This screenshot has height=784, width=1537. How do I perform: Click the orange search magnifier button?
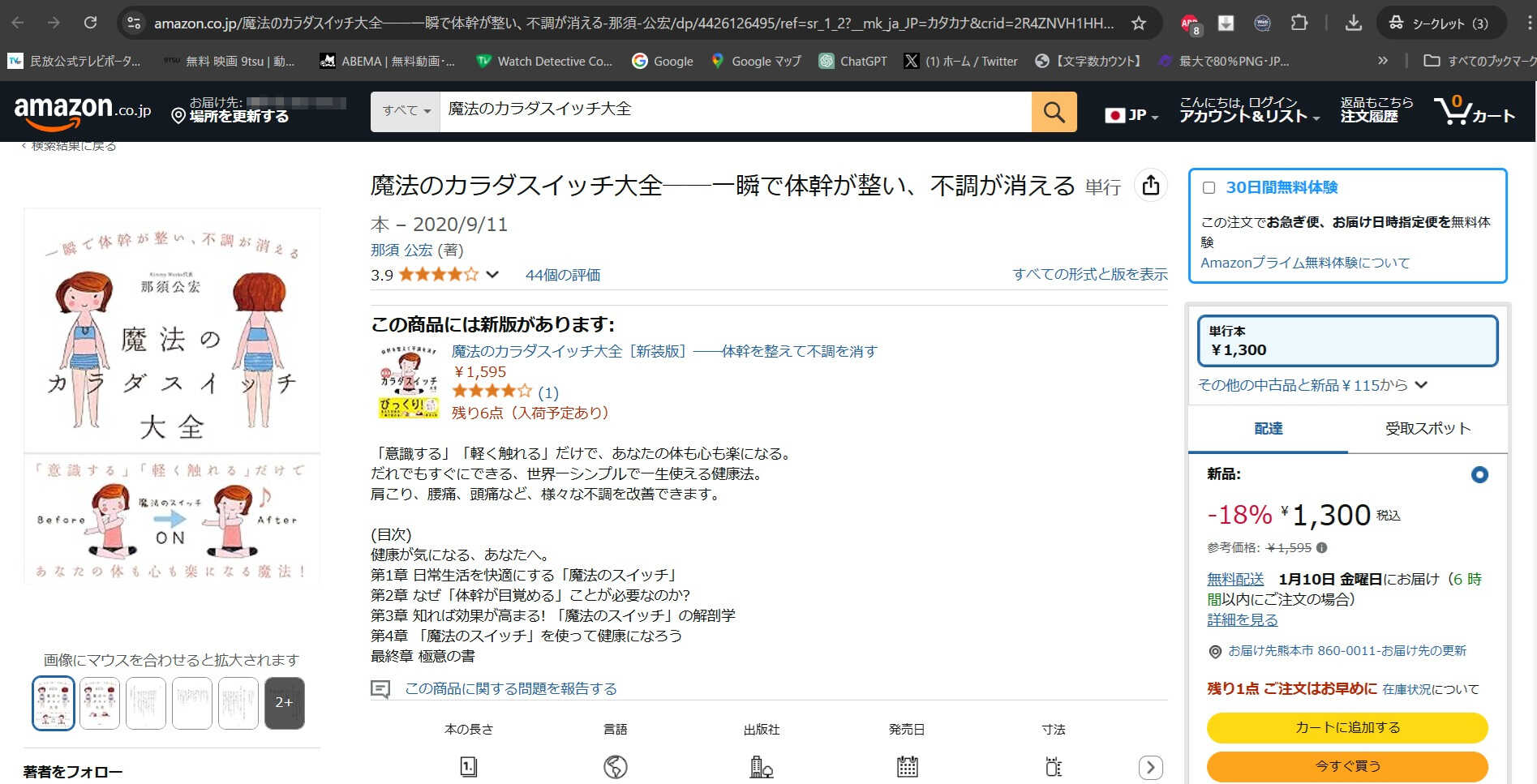pos(1054,111)
